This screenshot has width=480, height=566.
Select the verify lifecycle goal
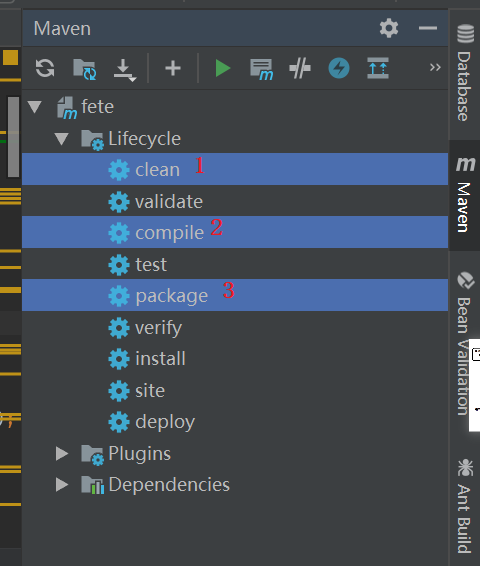tap(235, 327)
